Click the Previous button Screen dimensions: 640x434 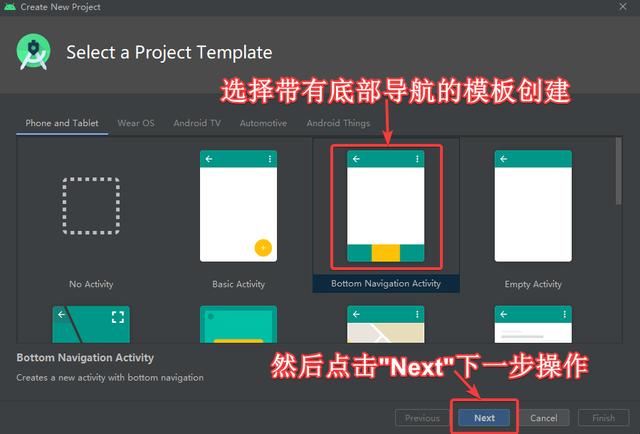pyautogui.click(x=422, y=418)
